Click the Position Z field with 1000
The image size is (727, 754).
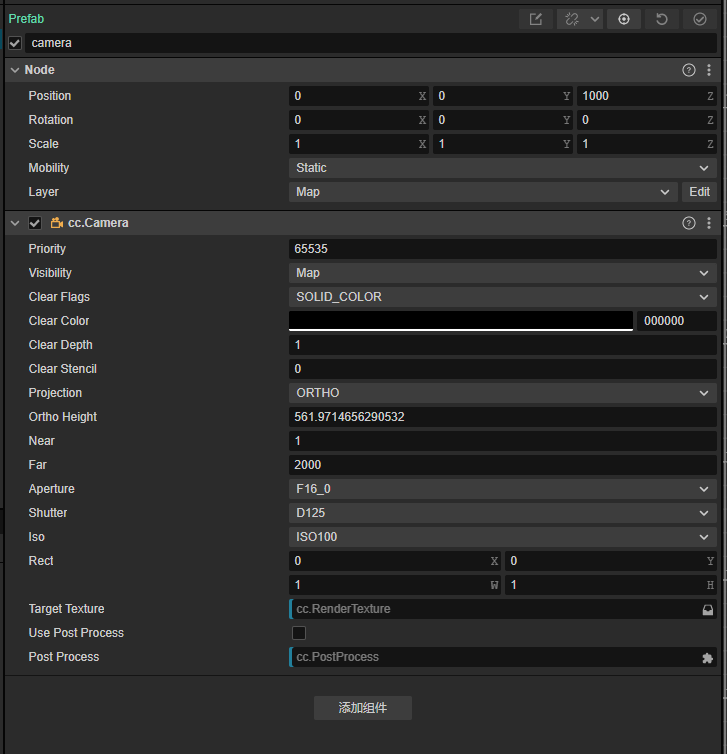tap(647, 96)
